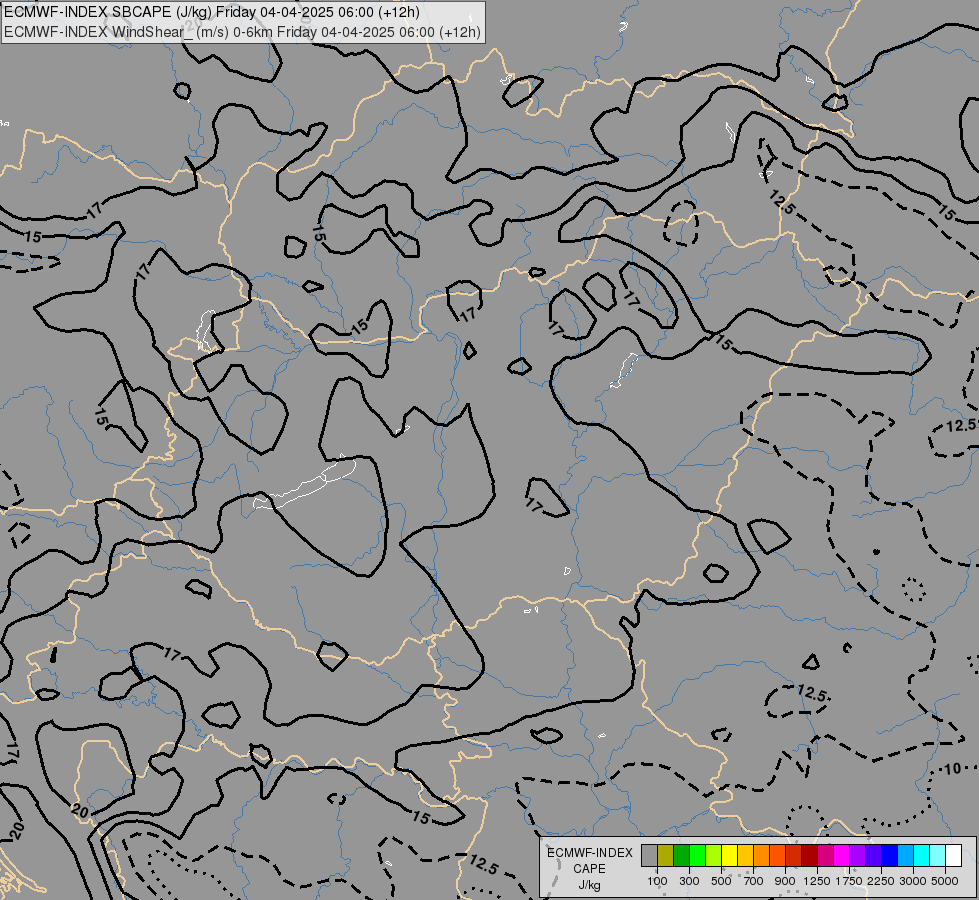This screenshot has height=900, width=979.
Task: Pick the pure yellow legend swatch
Action: pos(729,856)
